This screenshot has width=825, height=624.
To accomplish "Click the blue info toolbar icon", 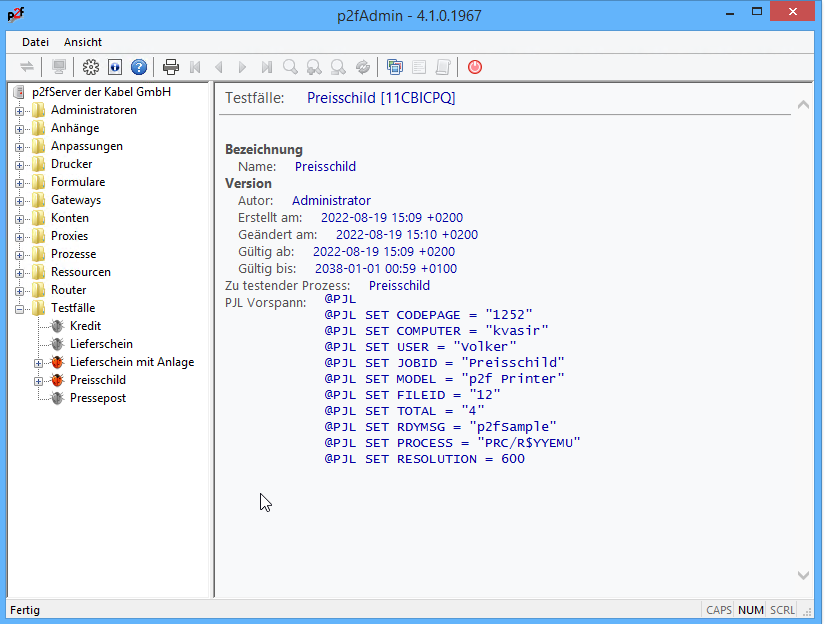I will pyautogui.click(x=115, y=67).
